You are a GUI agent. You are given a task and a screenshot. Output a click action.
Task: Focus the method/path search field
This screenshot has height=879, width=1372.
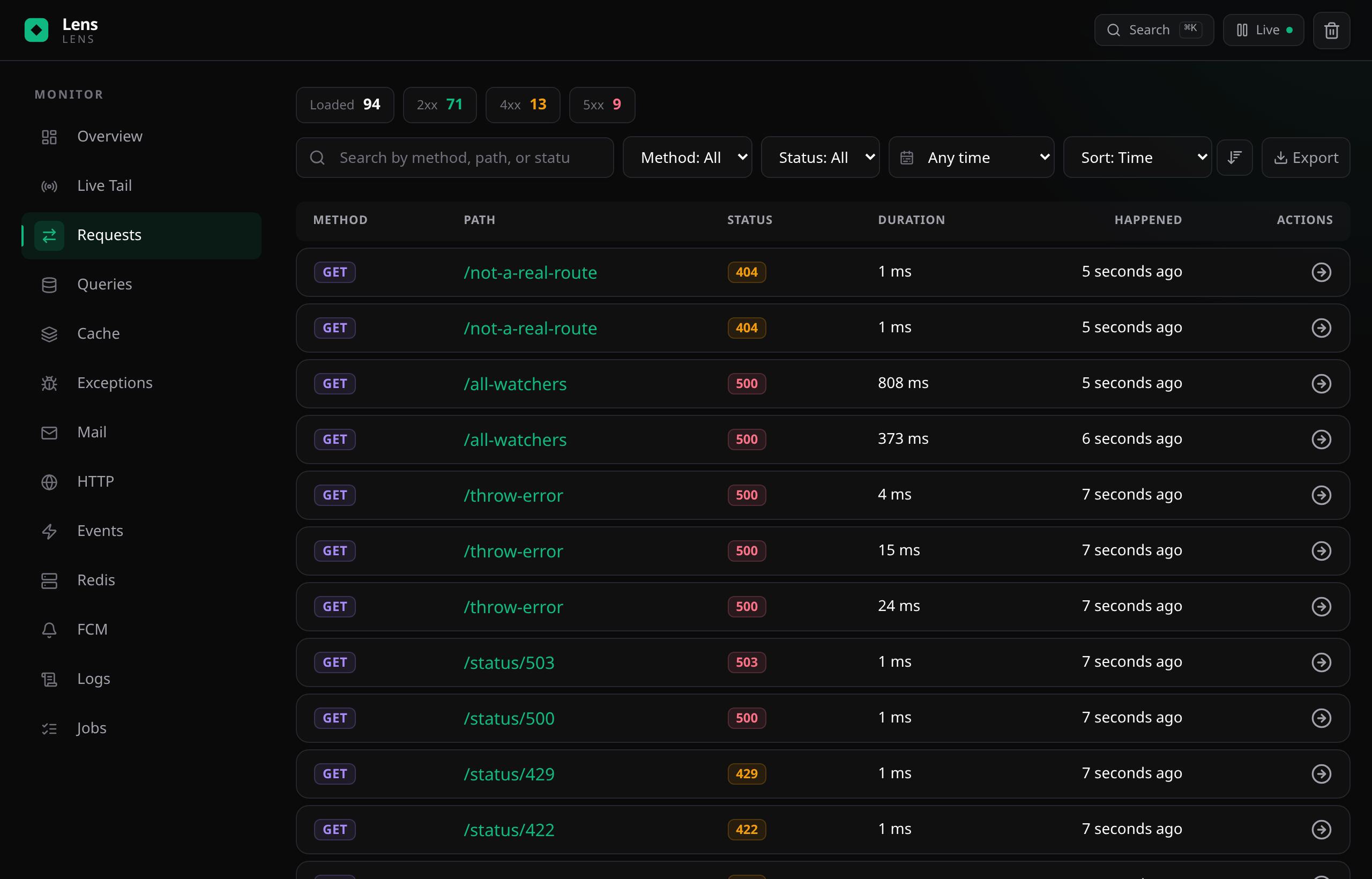coord(455,158)
